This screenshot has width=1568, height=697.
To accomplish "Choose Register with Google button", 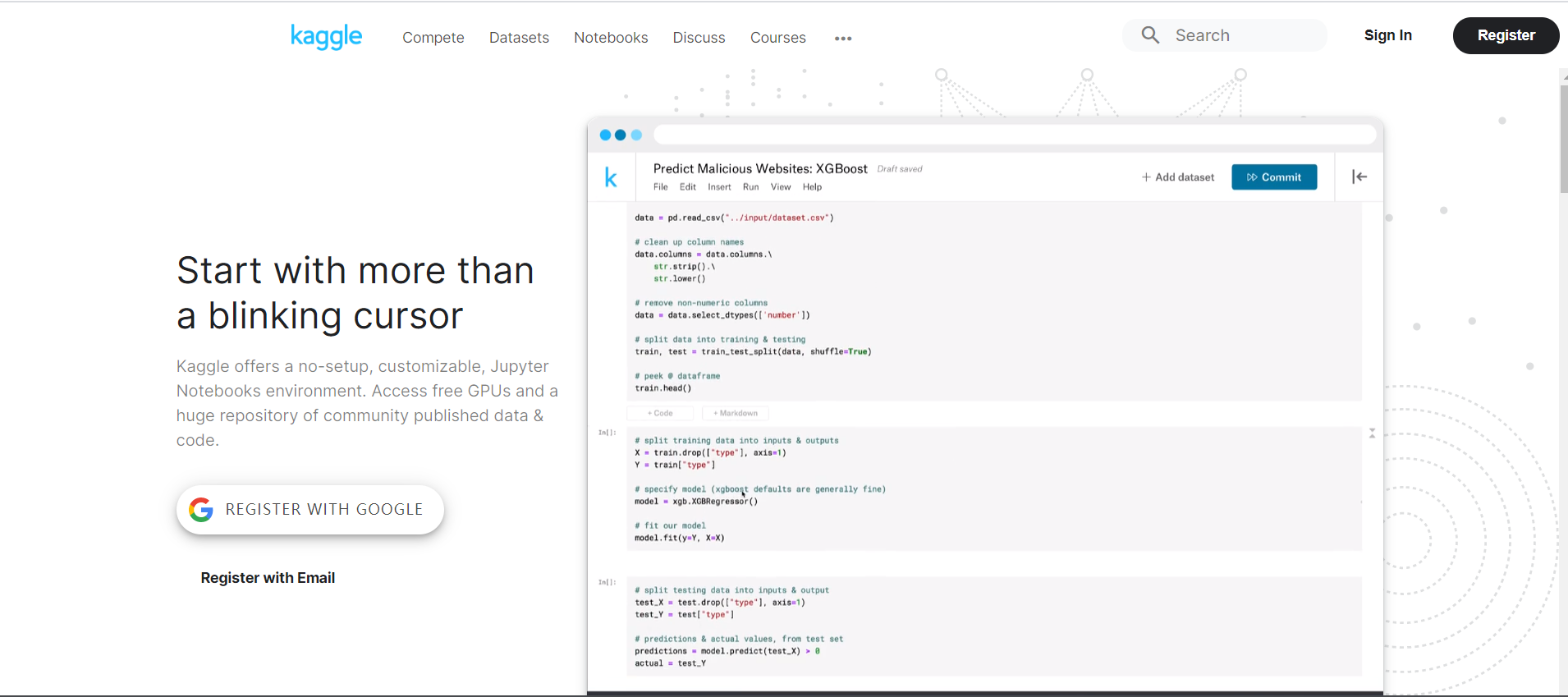I will 310,510.
